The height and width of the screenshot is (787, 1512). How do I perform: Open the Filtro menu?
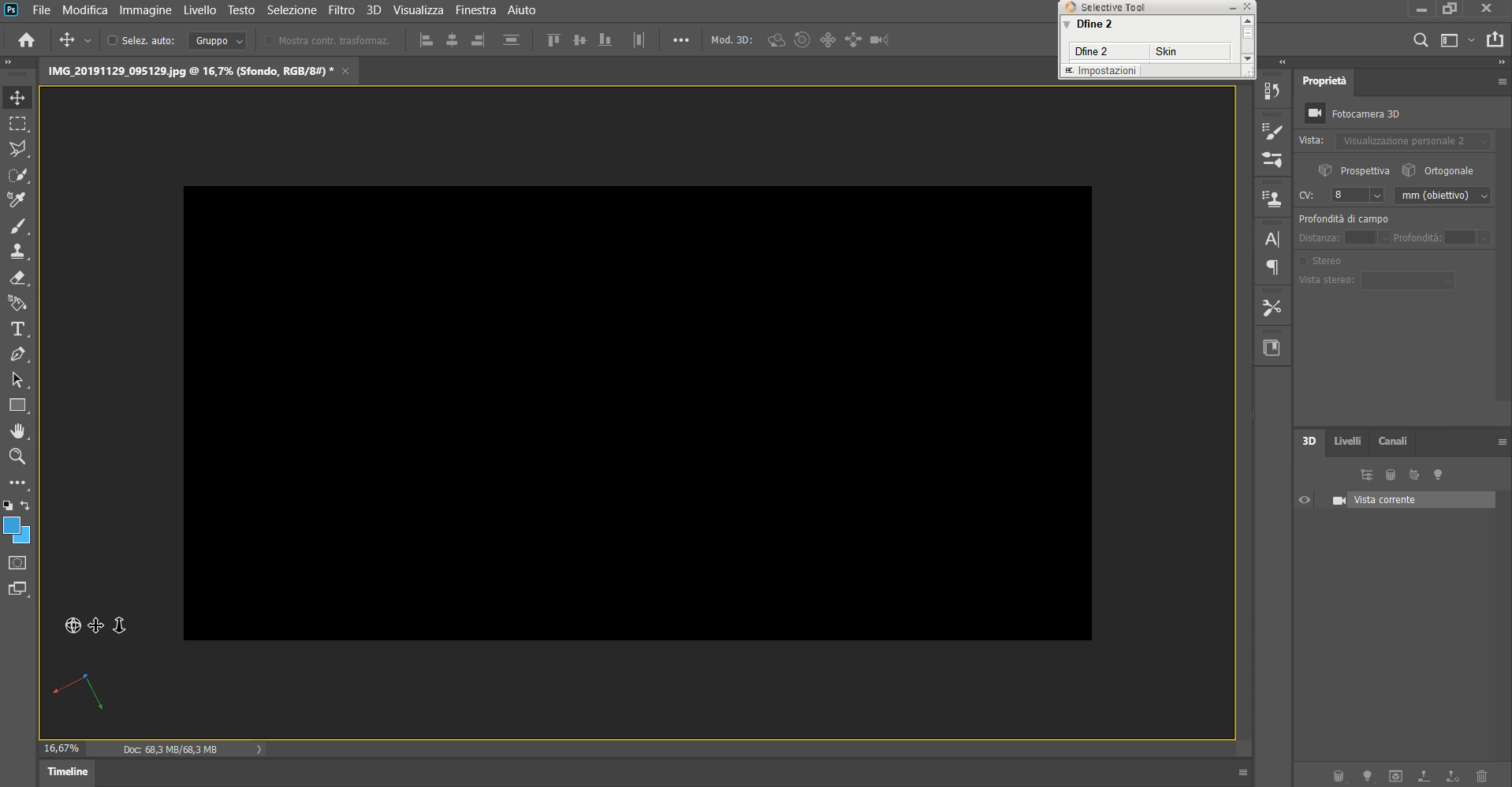(341, 10)
